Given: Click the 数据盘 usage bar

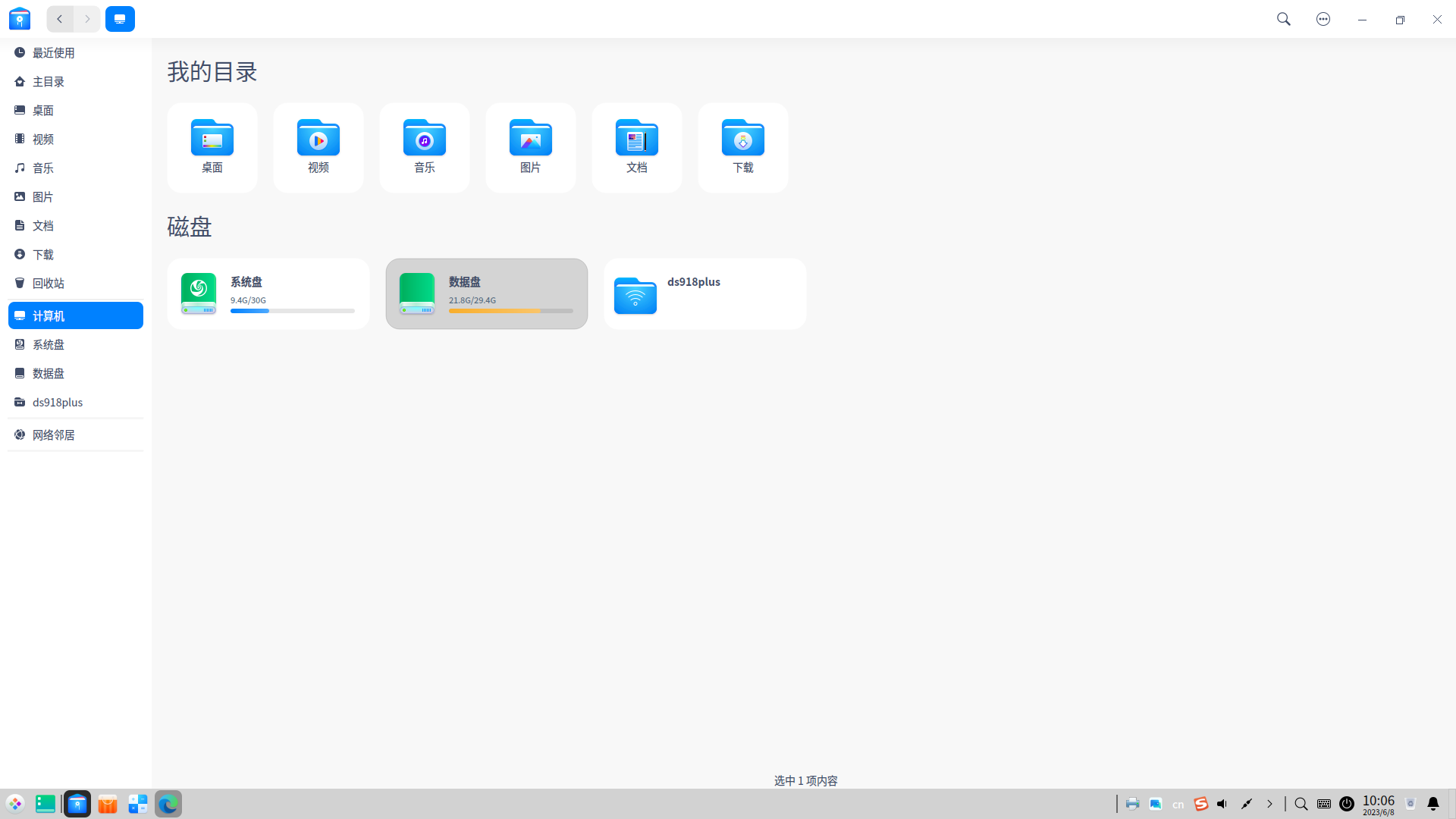Looking at the screenshot, I should click(x=510, y=311).
